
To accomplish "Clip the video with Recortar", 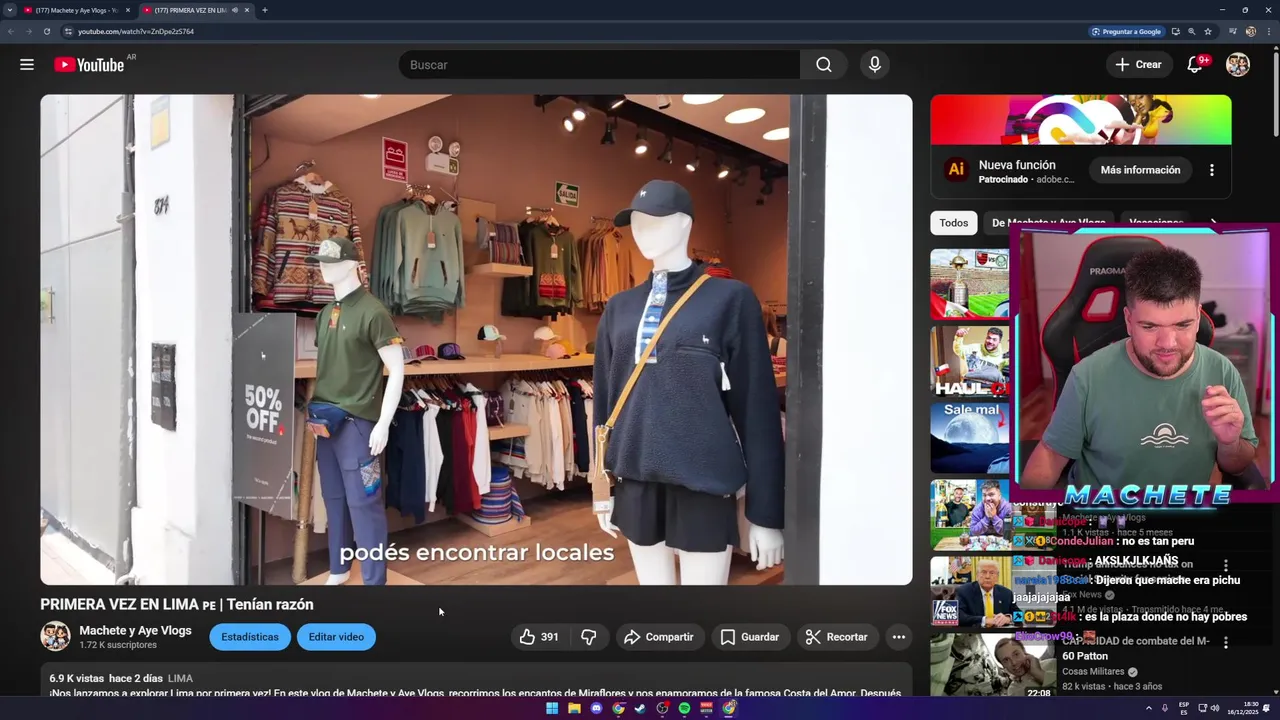I will [837, 637].
